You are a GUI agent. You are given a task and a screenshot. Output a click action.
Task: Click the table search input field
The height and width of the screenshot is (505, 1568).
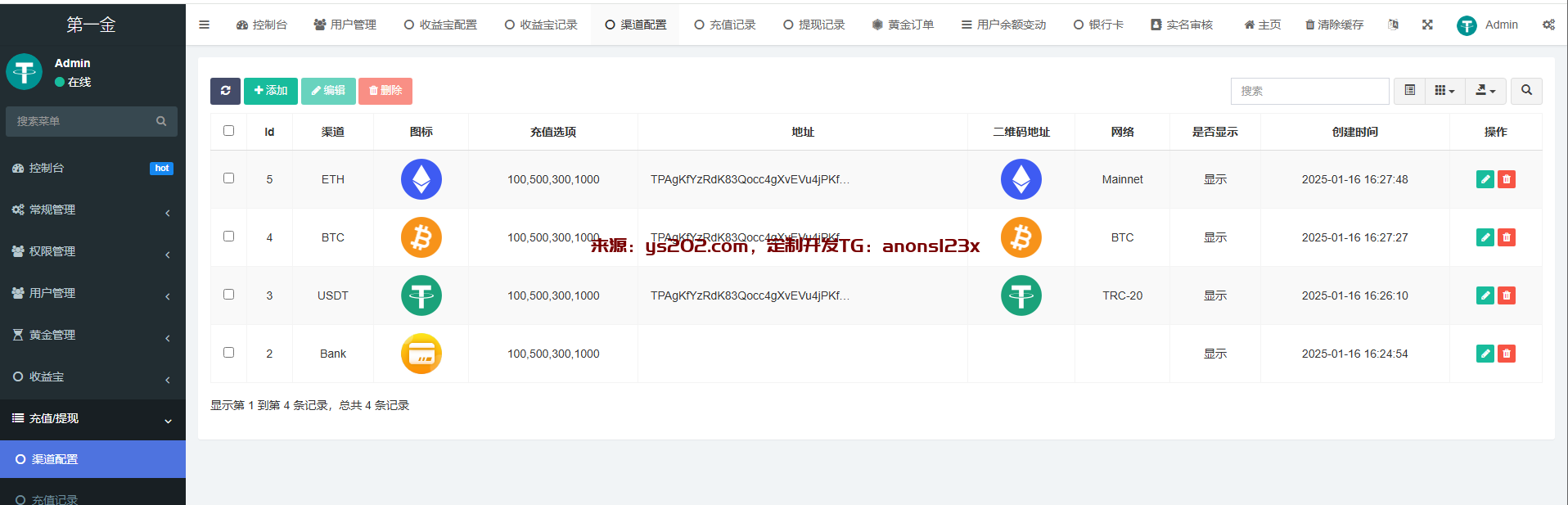click(x=1309, y=91)
